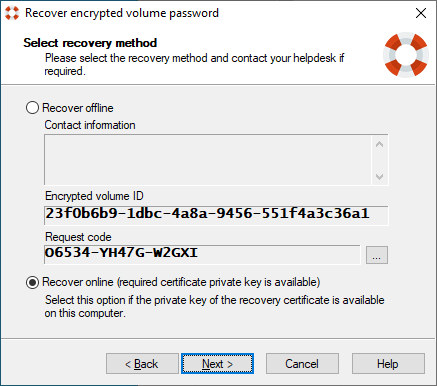Click the lifebuoy icon in the title bar

pos(12,13)
